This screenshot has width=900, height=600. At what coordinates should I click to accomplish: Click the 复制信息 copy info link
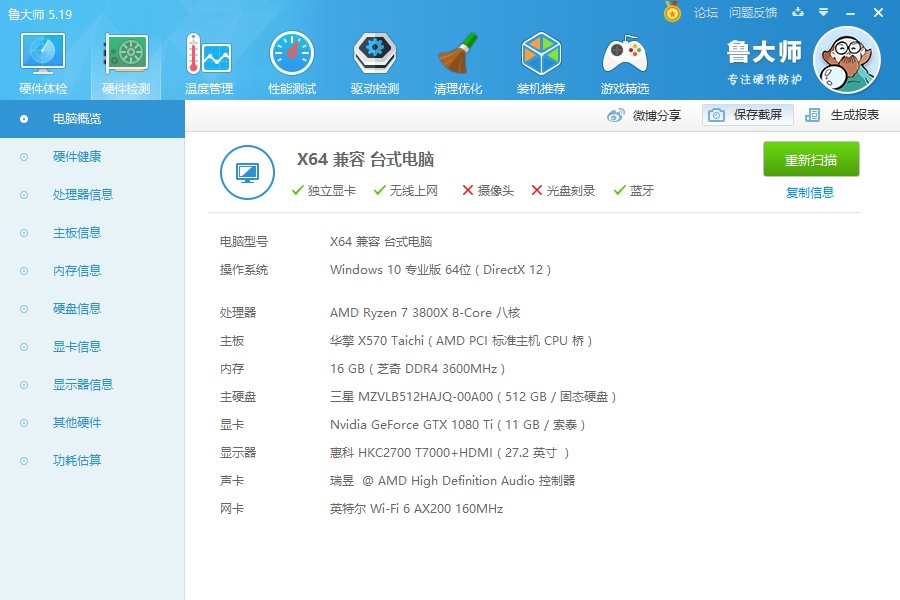(810, 192)
